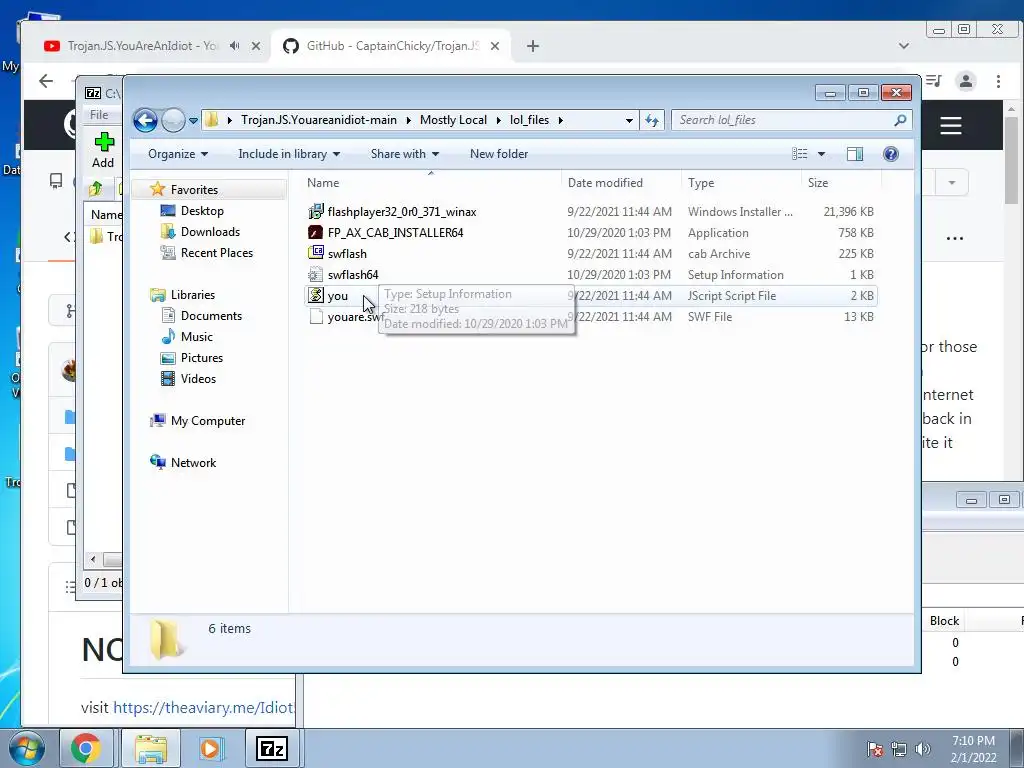The width and height of the screenshot is (1024, 768).
Task: Sort by the Name column header
Action: 431,183
